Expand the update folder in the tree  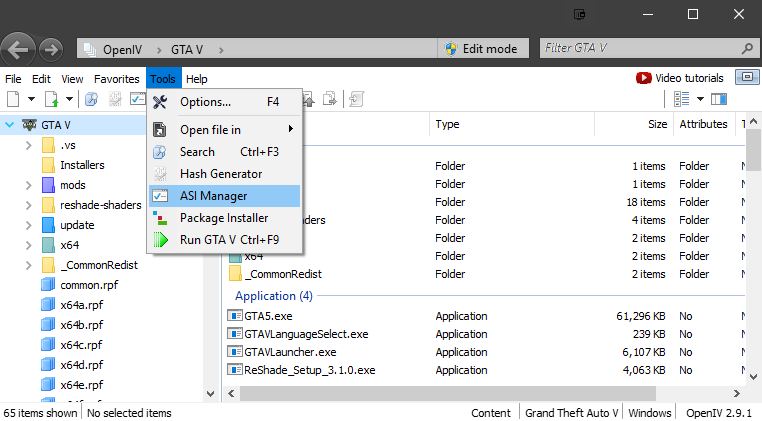[x=28, y=225]
